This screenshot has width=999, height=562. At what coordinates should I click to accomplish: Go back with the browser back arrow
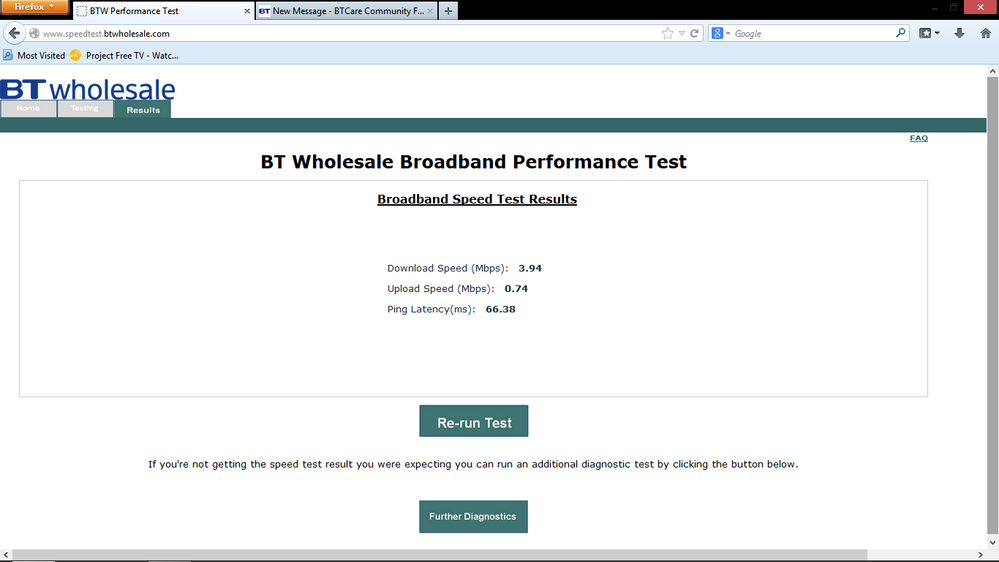pyautogui.click(x=14, y=33)
